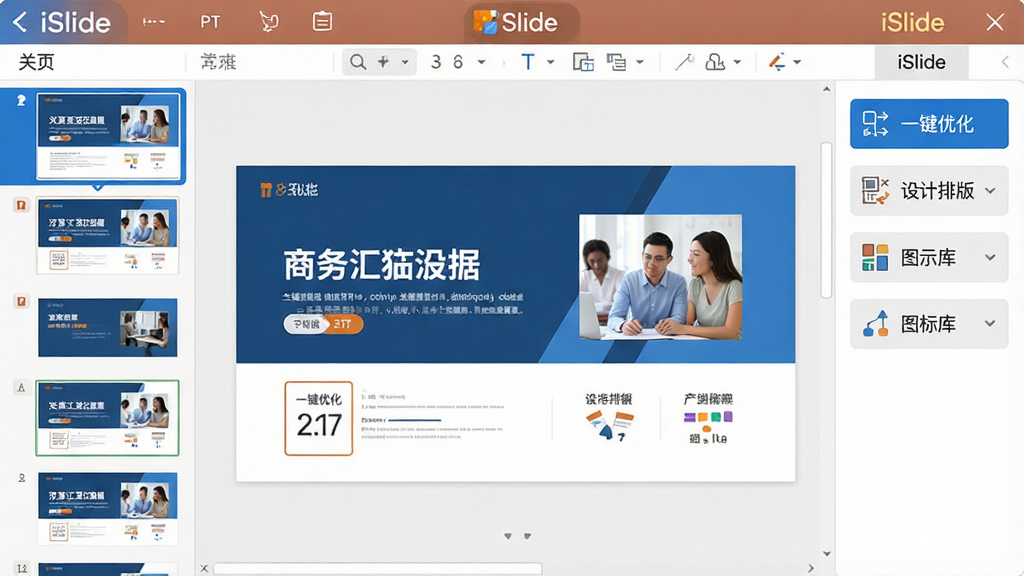The height and width of the screenshot is (576, 1024).
Task: Click the orange pen highlight icon
Action: (x=776, y=62)
